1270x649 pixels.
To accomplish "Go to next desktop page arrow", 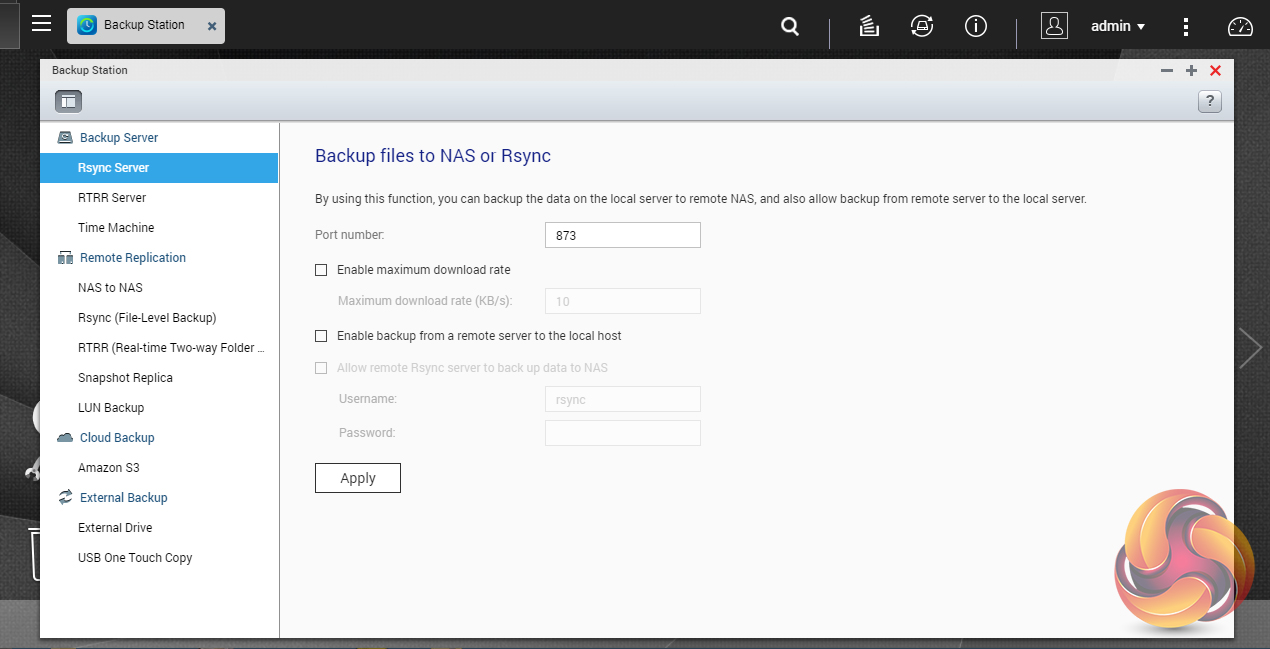I will point(1250,348).
